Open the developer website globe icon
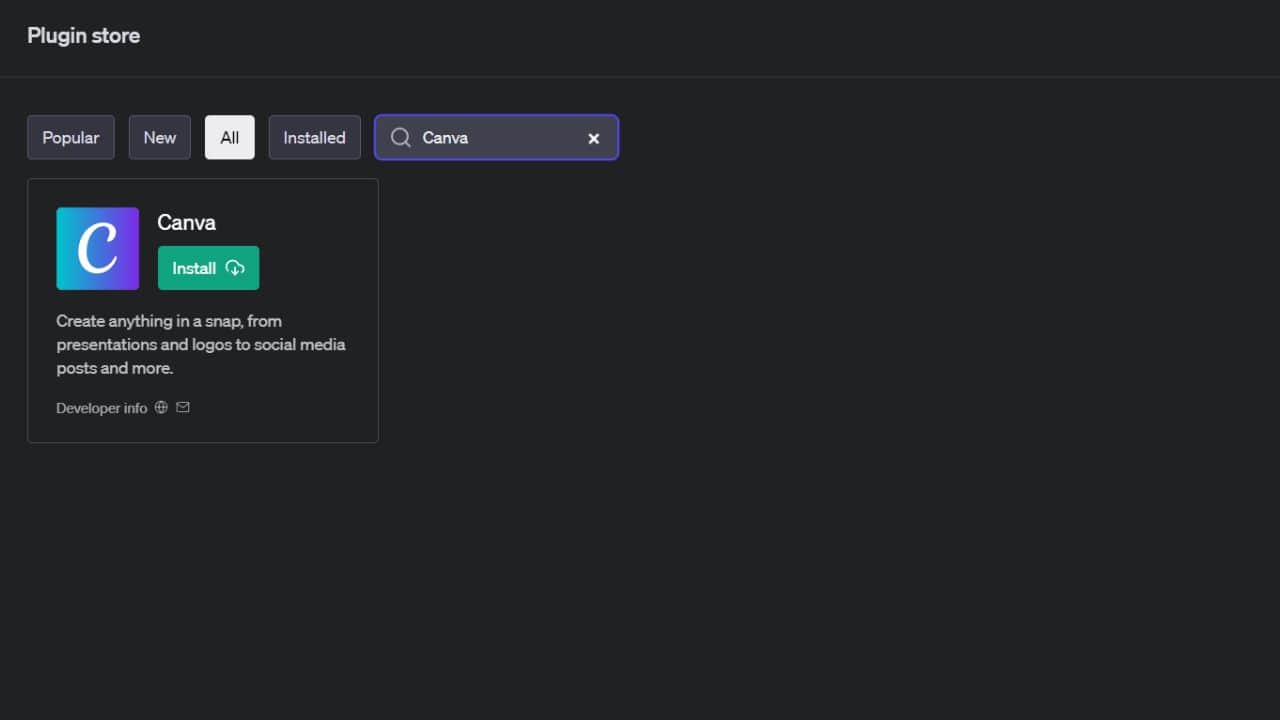This screenshot has height=720, width=1280. (161, 408)
